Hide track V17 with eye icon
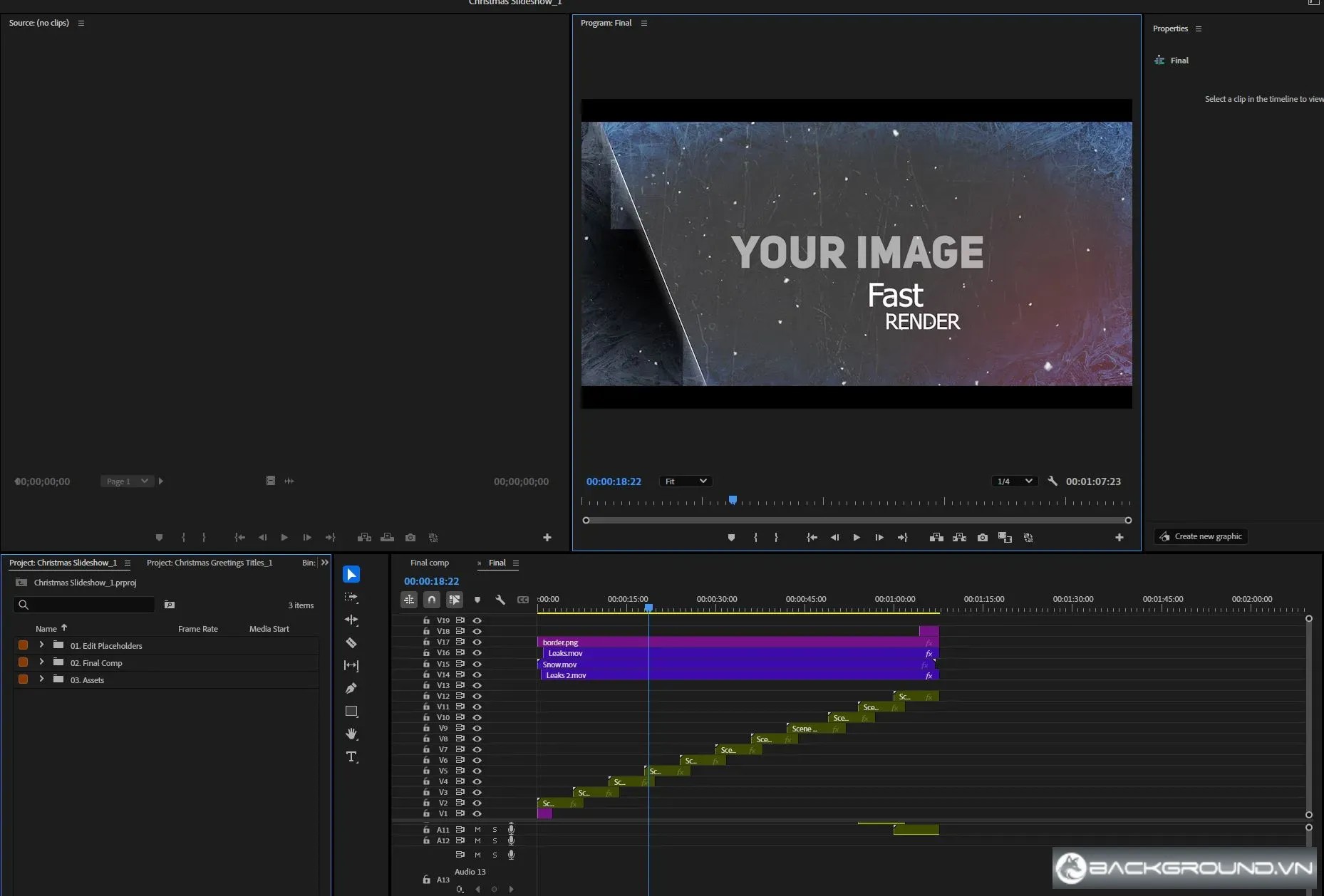The image size is (1324, 896). tap(477, 642)
